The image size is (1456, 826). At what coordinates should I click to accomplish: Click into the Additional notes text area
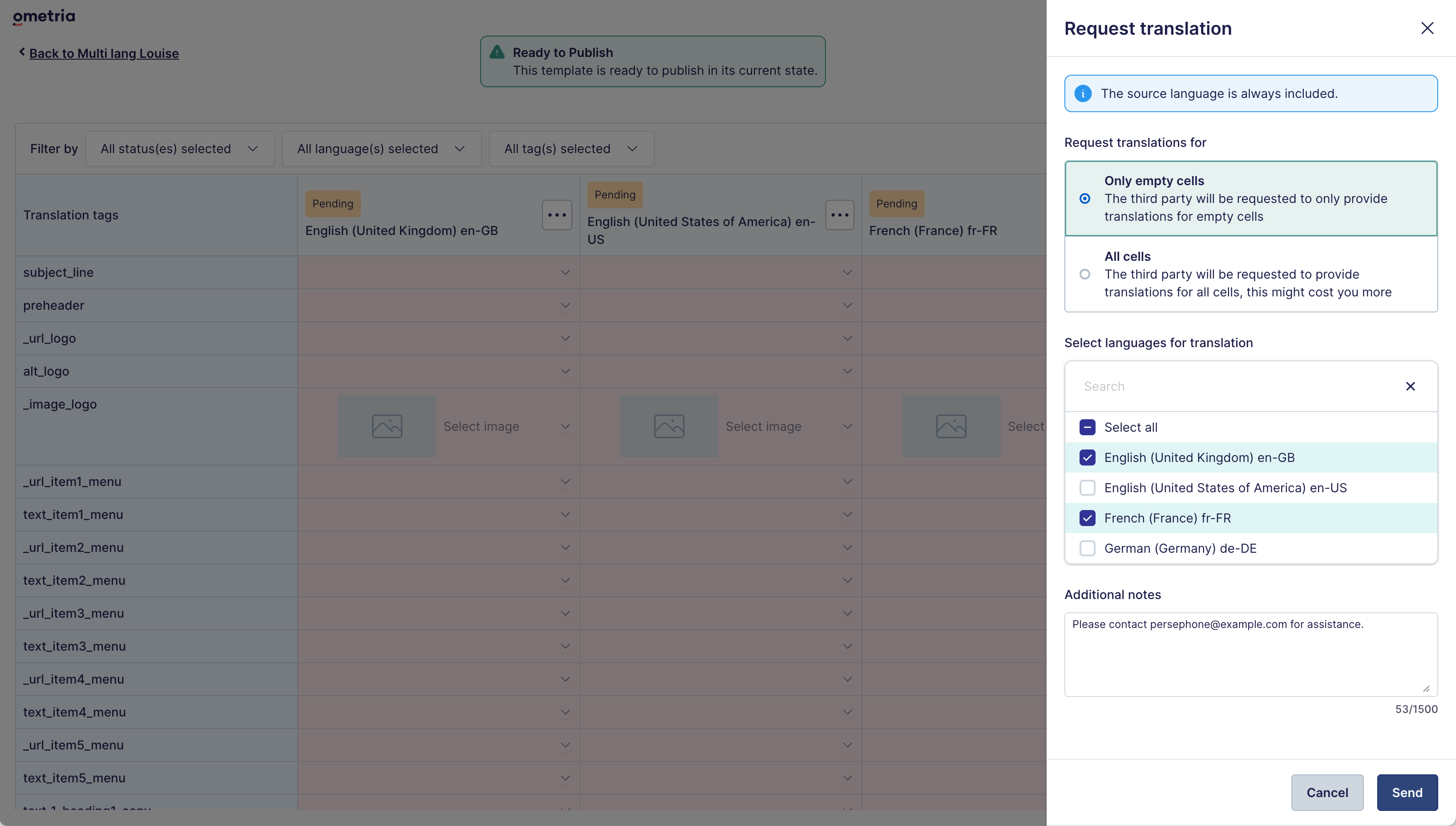coord(1251,654)
